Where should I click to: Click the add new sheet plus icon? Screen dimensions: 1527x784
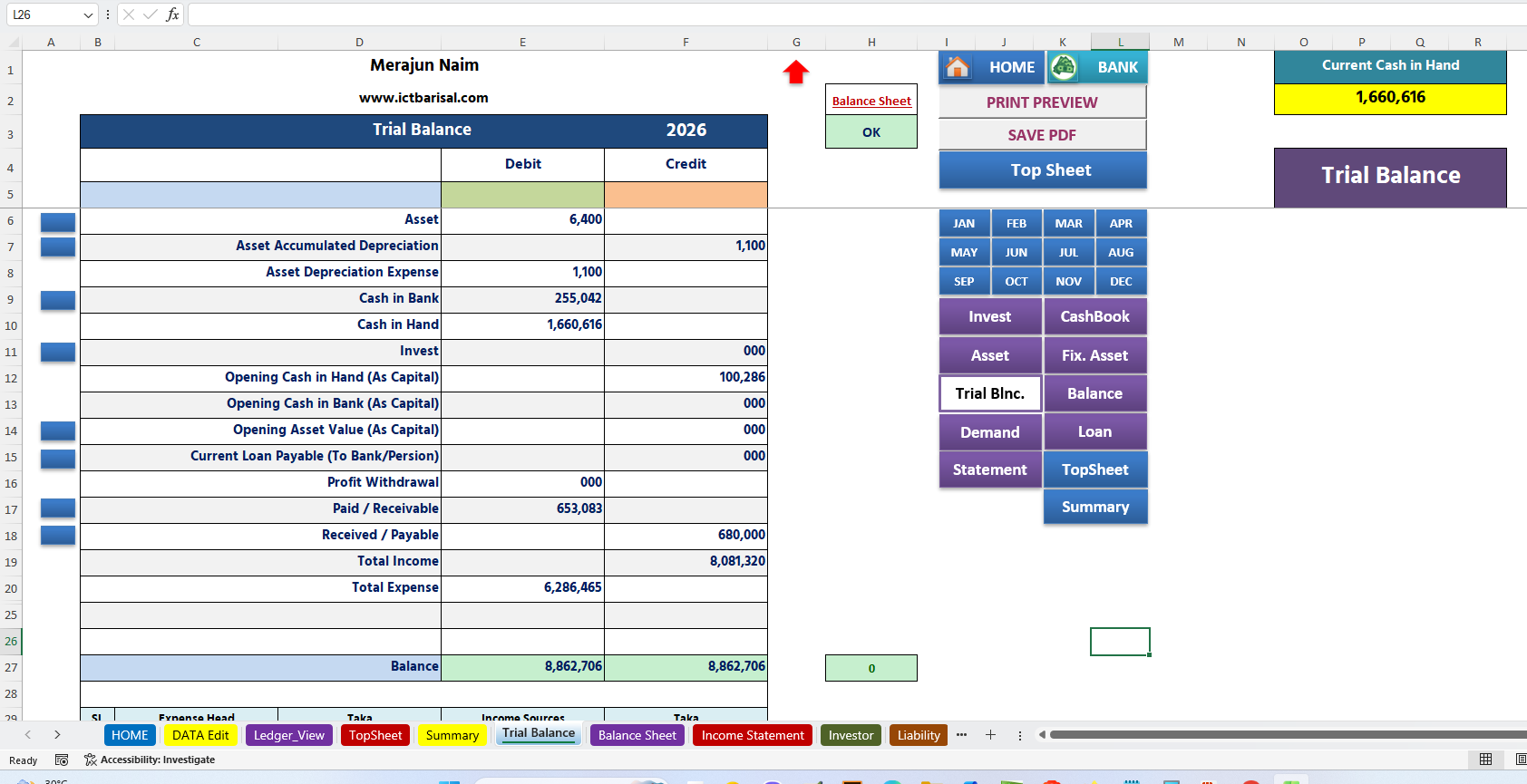[990, 735]
